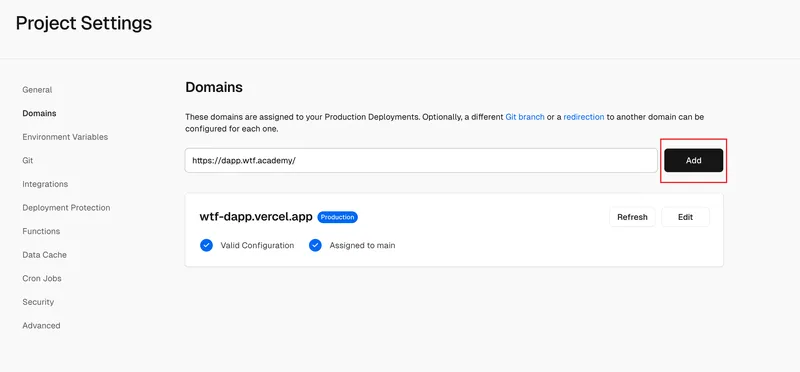Click the Valid Configuration checkmark icon

(x=206, y=245)
